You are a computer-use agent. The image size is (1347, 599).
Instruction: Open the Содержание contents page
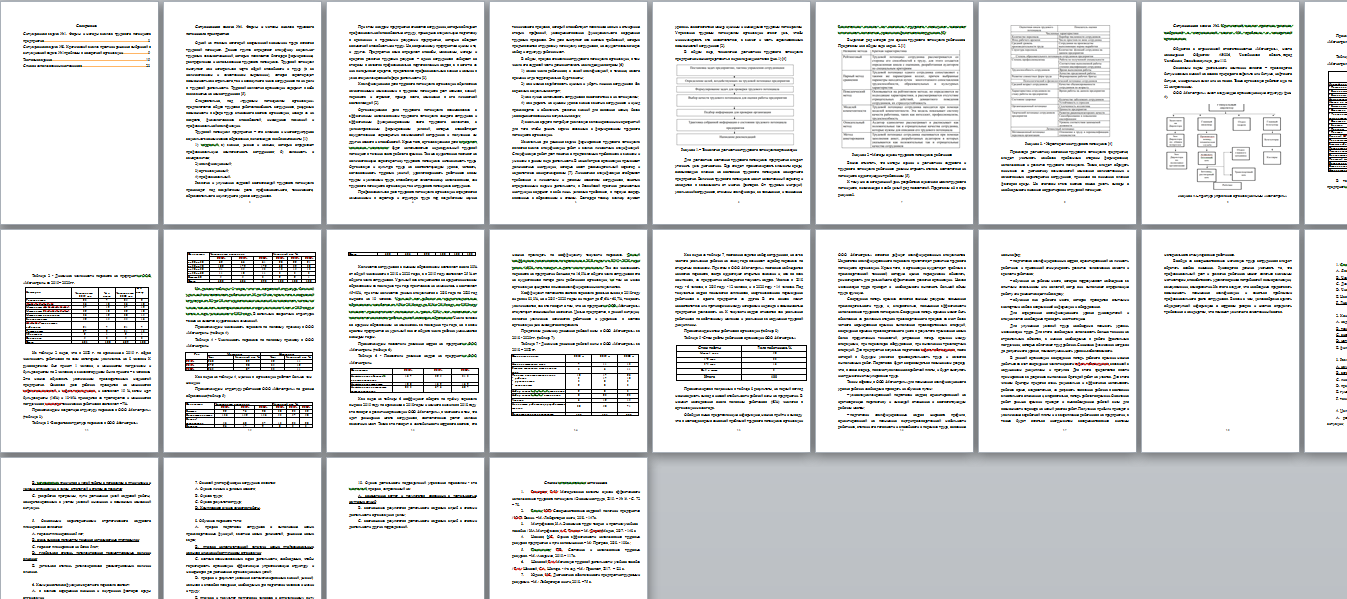[x=83, y=113]
